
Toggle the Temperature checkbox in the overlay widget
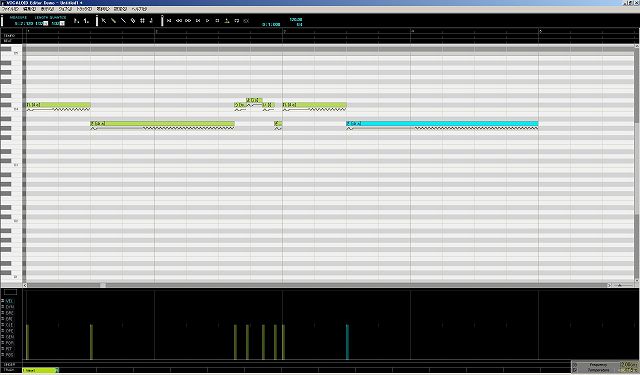coord(576,370)
